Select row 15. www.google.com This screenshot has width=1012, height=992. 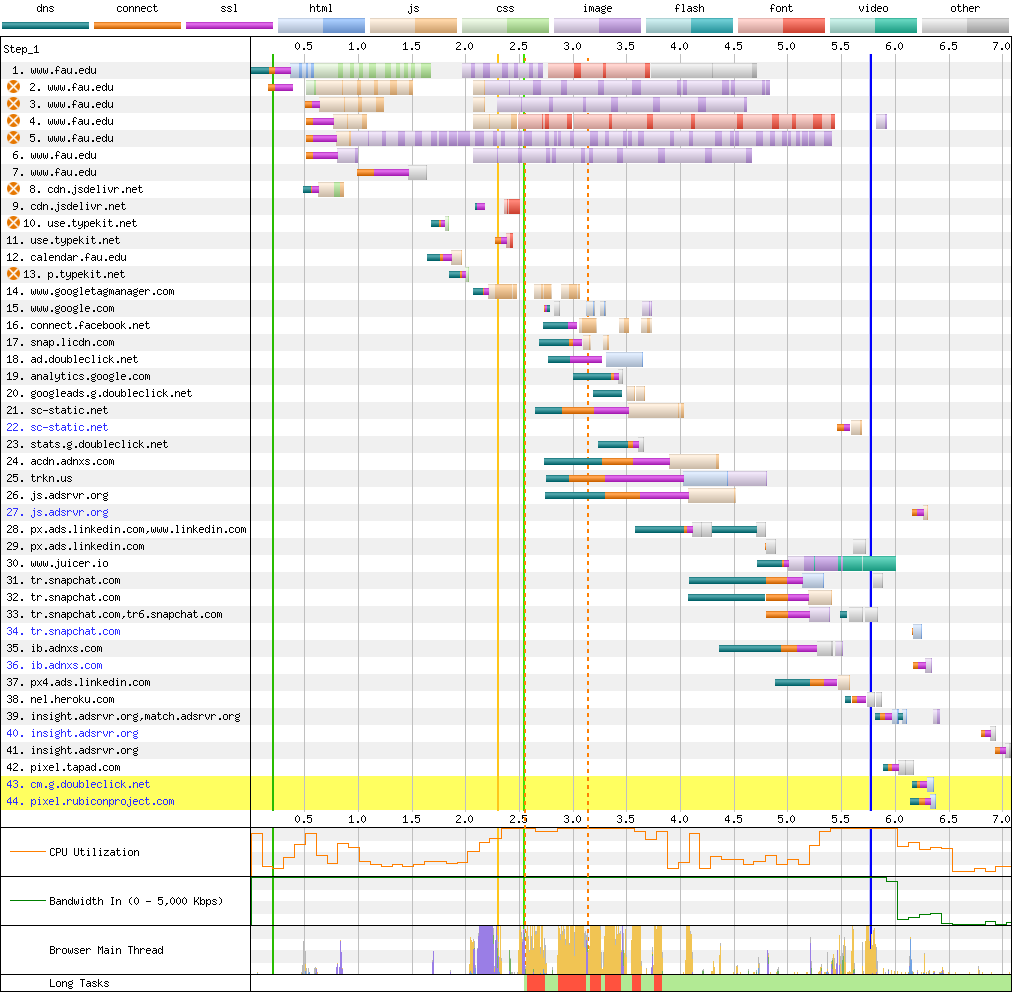pyautogui.click(x=60, y=308)
